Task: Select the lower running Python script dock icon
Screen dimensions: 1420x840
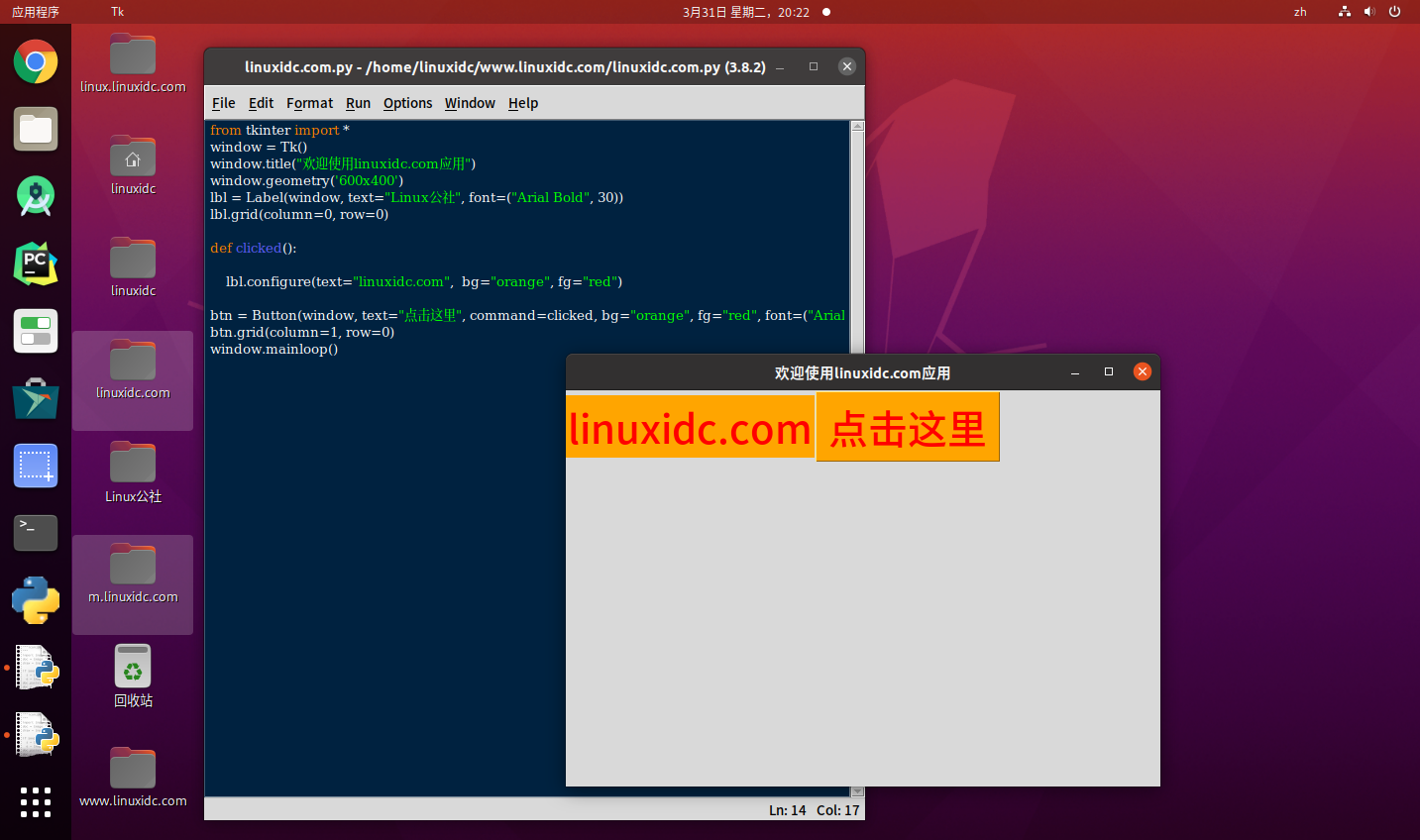Action: coord(37,735)
